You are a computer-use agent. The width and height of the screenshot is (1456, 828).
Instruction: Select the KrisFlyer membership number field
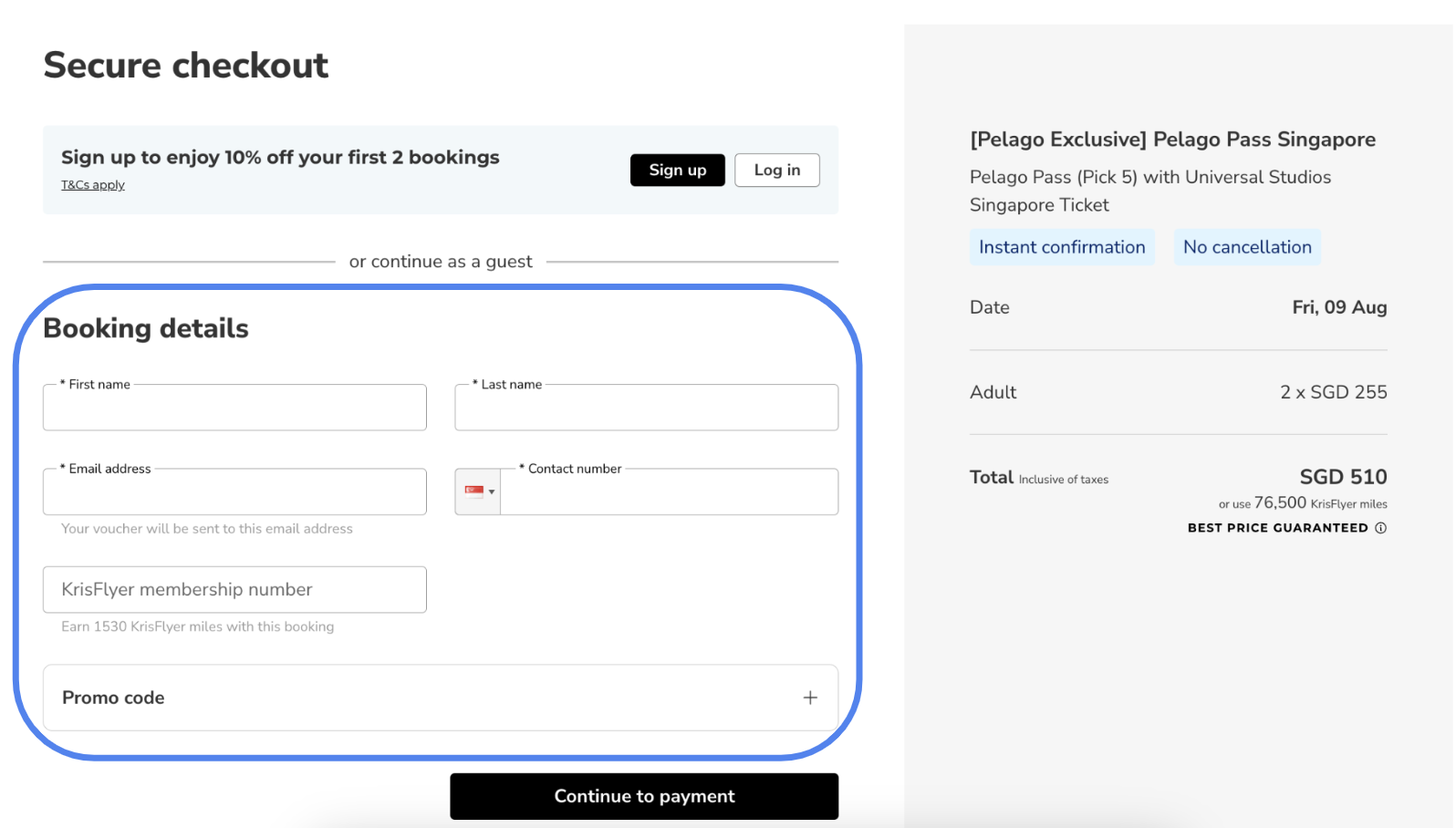coord(234,589)
